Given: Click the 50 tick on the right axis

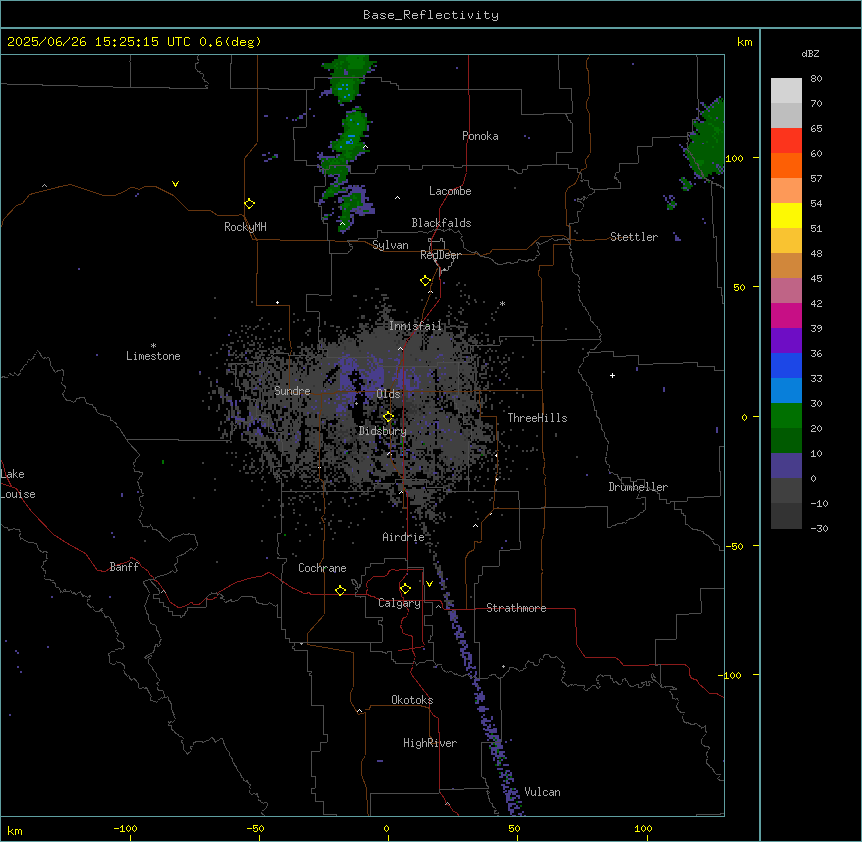Looking at the screenshot, I should coord(739,287).
